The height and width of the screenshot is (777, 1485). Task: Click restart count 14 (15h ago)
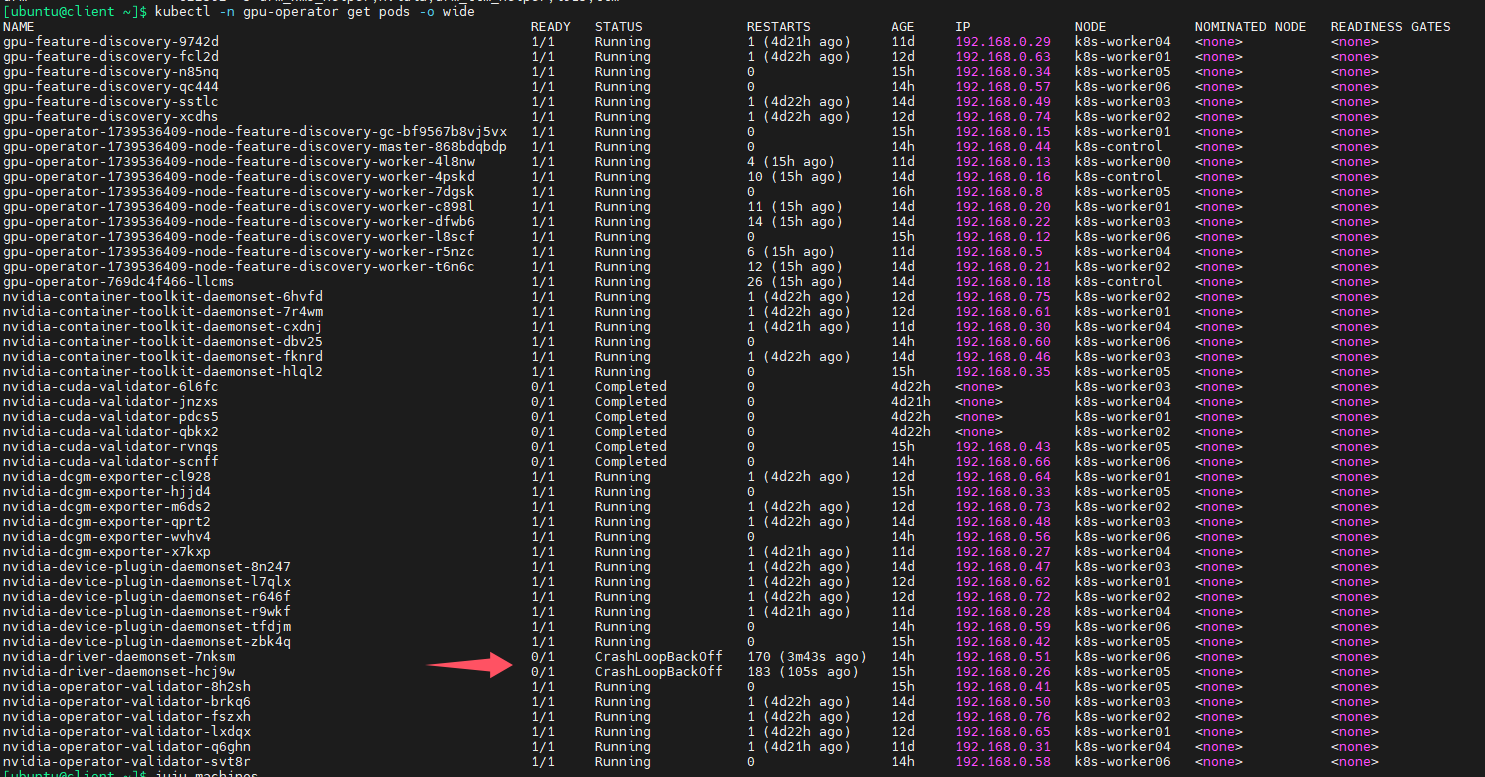[794, 221]
